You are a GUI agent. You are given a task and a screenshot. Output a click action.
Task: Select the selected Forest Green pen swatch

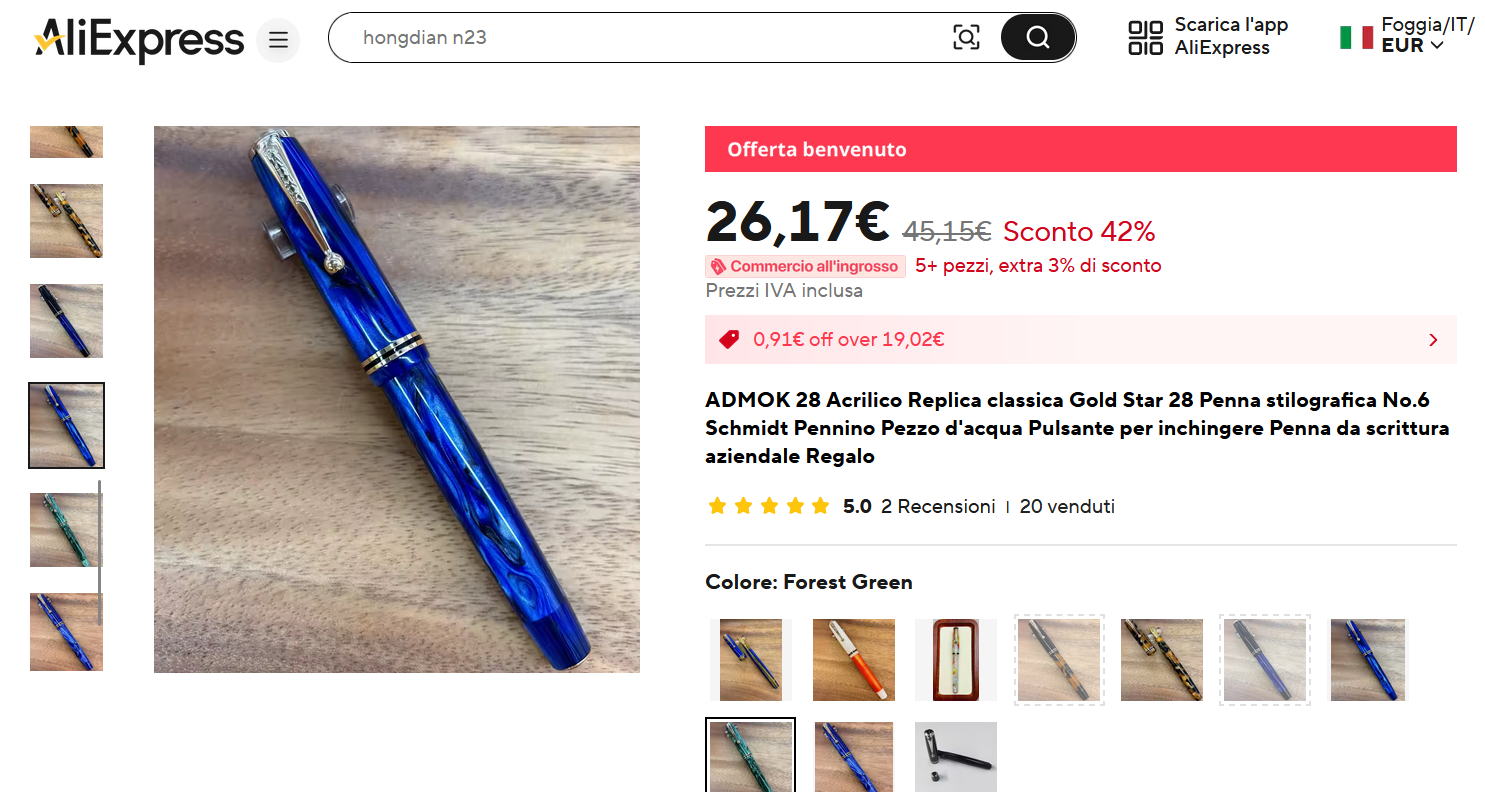pyautogui.click(x=750, y=756)
